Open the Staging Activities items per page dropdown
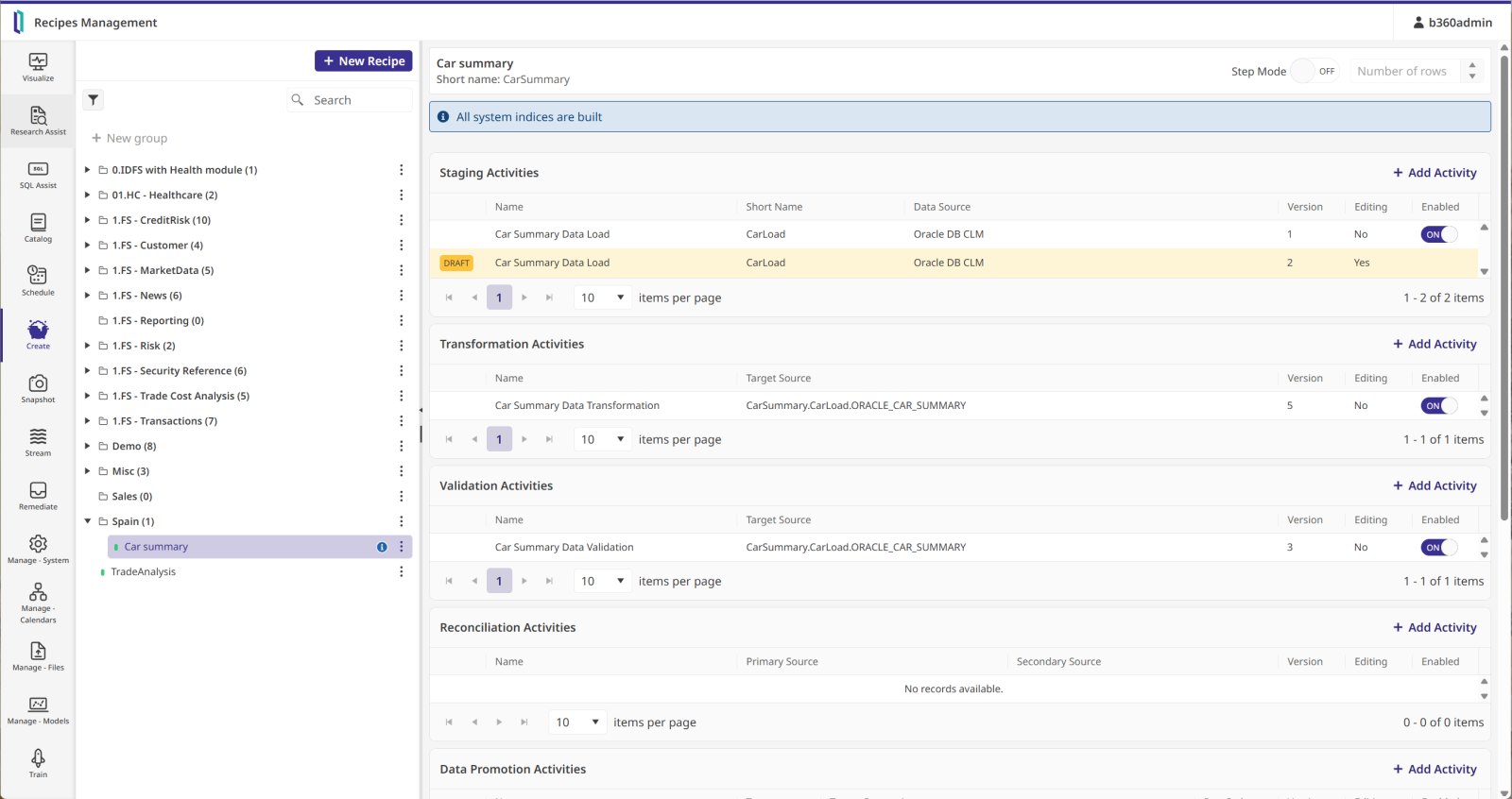Viewport: 1512px width, 799px height. pos(602,297)
